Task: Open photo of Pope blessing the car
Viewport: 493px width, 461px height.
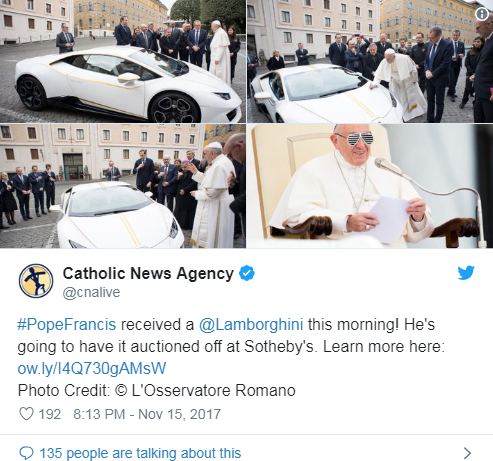Action: 123,186
